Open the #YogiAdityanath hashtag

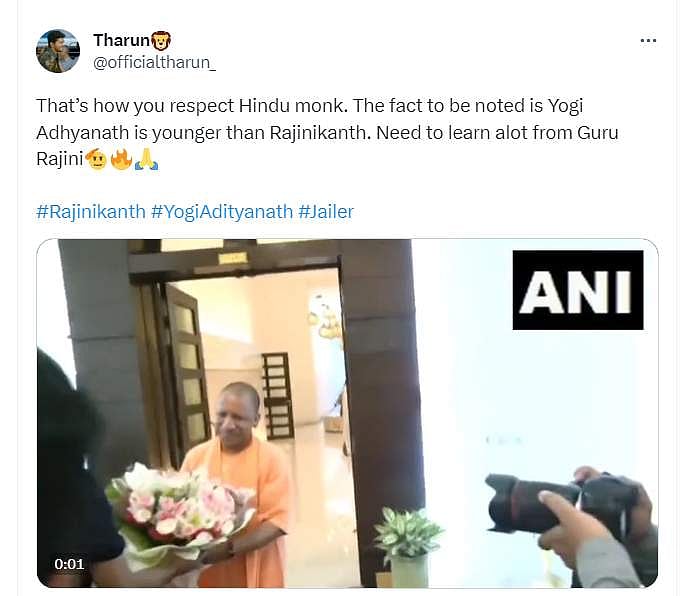pyautogui.click(x=222, y=212)
